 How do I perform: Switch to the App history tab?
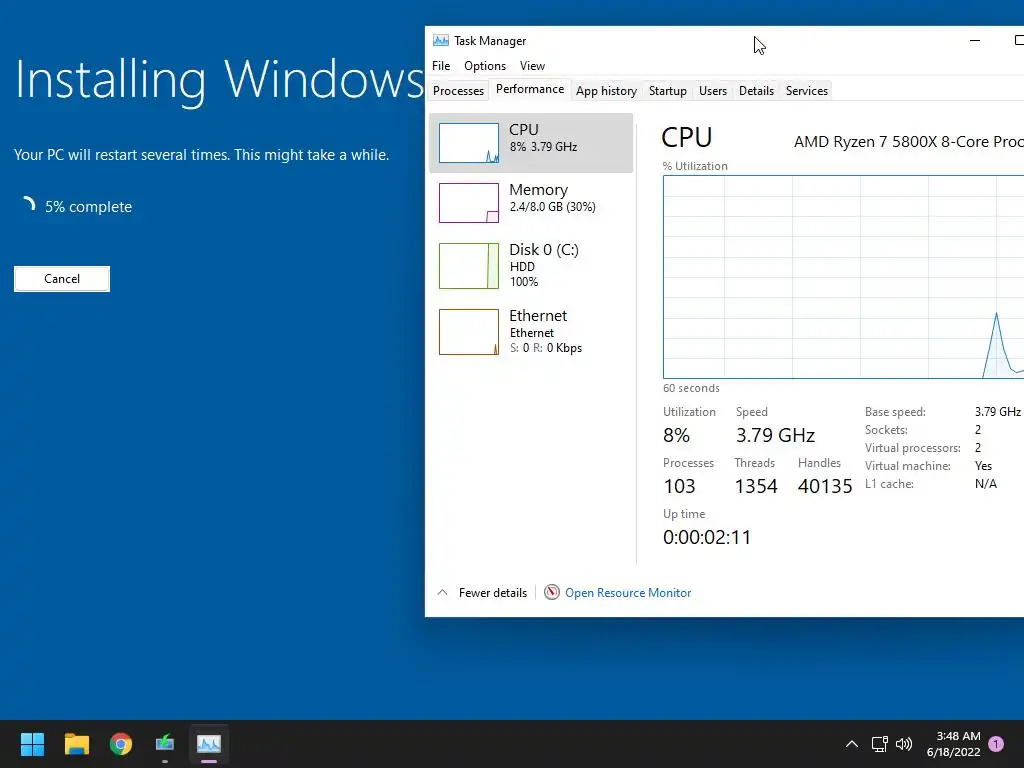click(606, 91)
